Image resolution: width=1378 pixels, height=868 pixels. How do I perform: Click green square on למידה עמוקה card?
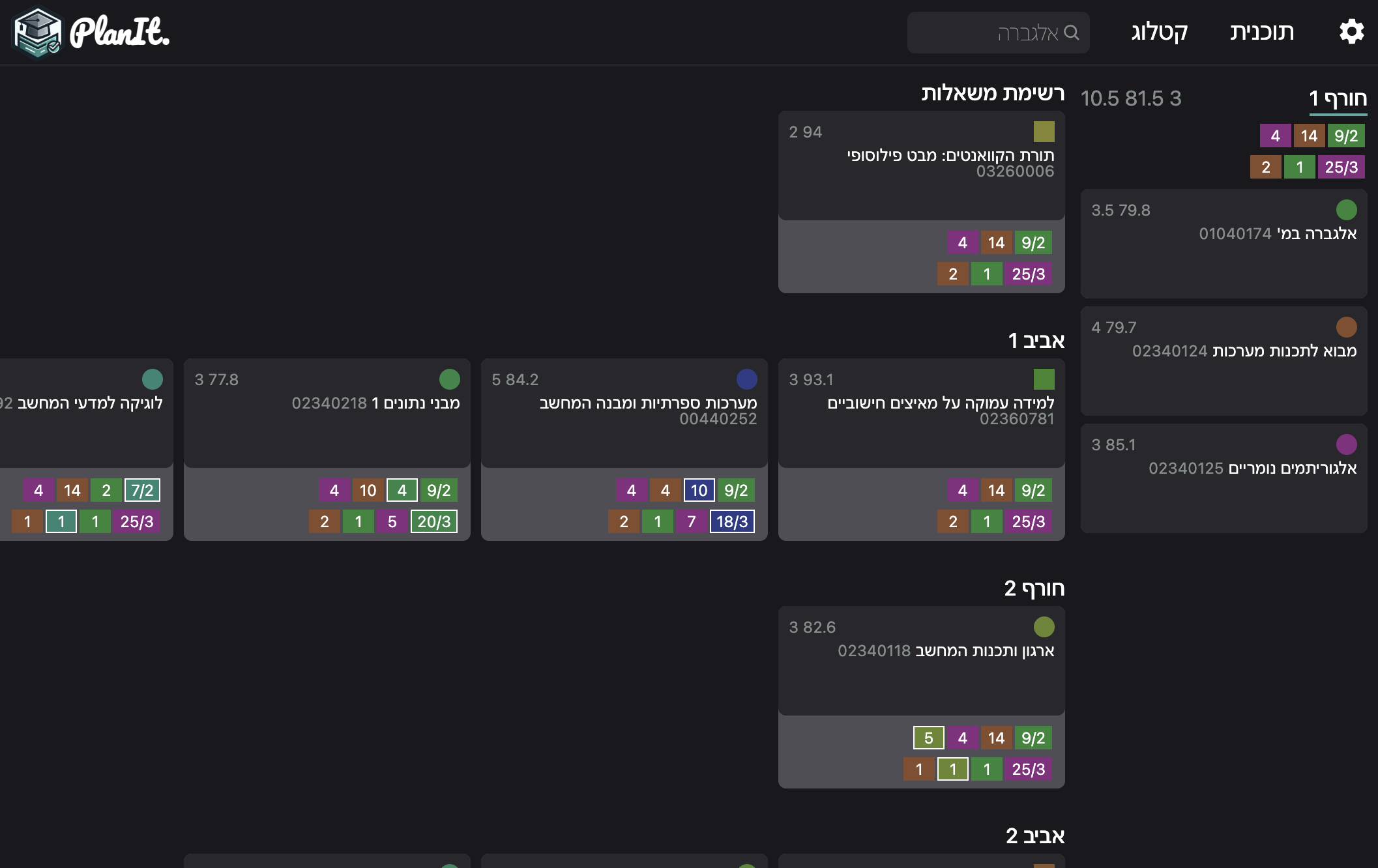click(x=1044, y=379)
